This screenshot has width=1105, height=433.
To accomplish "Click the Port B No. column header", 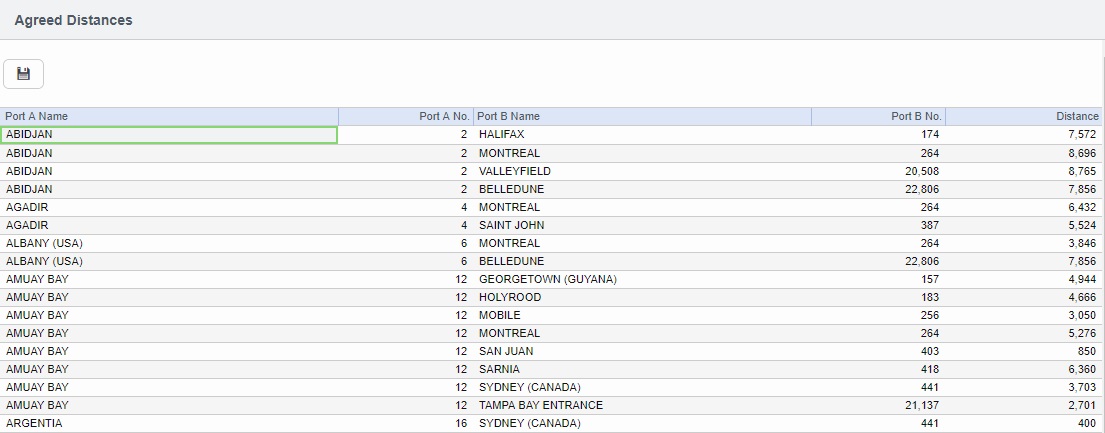I will point(877,116).
